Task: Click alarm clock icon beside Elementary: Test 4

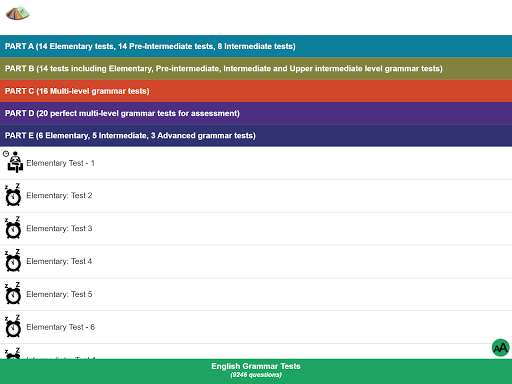Action: click(x=13, y=261)
